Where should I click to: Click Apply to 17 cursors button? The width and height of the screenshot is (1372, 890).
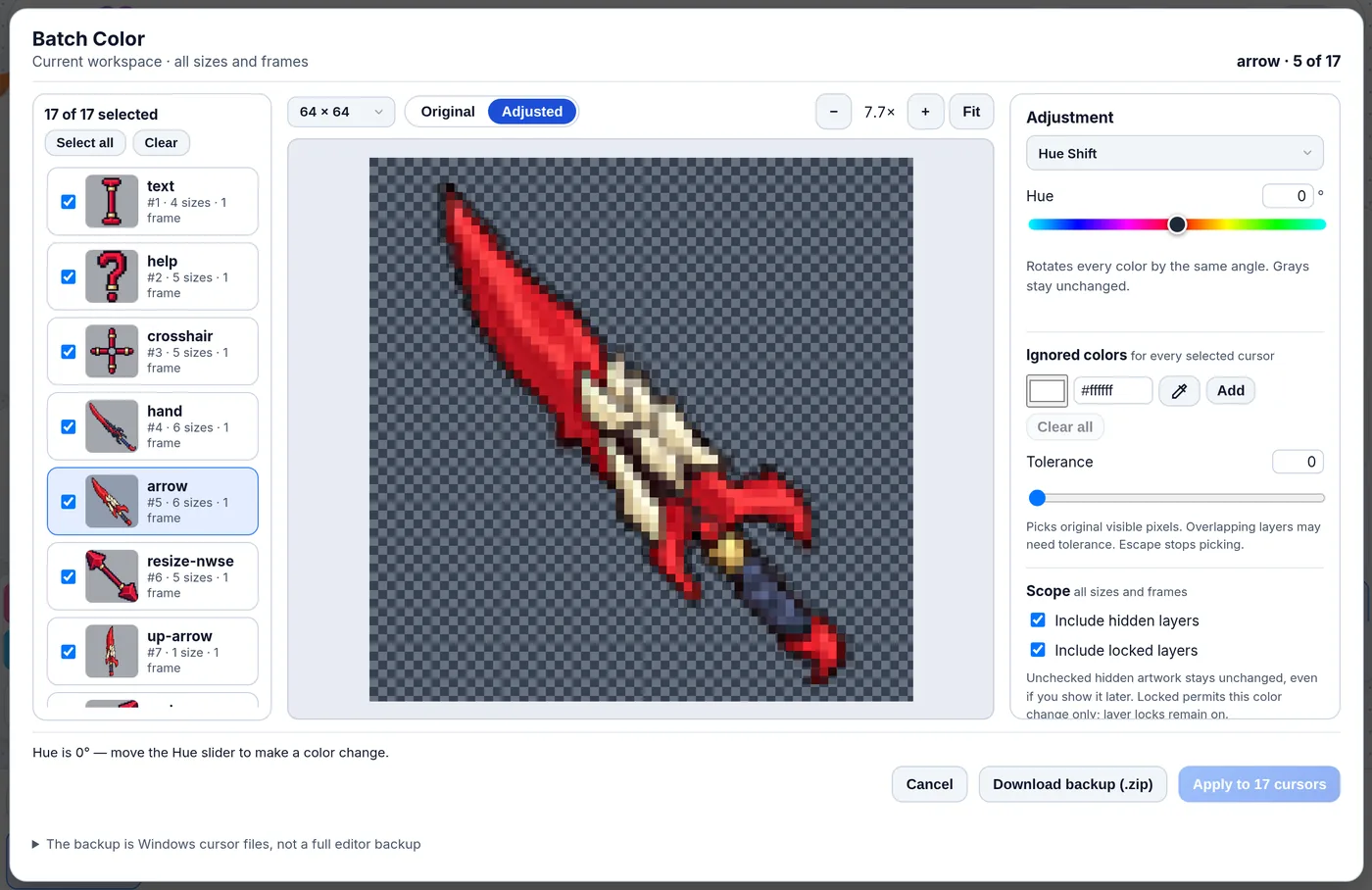[1259, 784]
